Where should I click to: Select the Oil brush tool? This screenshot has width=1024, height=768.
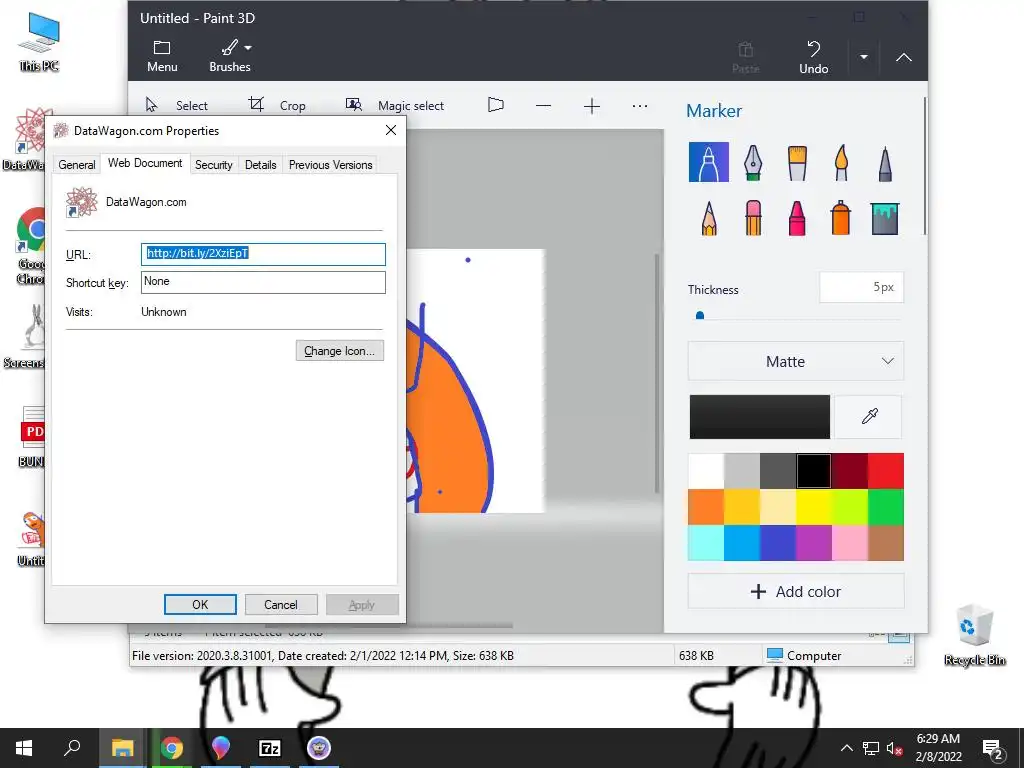[797, 162]
